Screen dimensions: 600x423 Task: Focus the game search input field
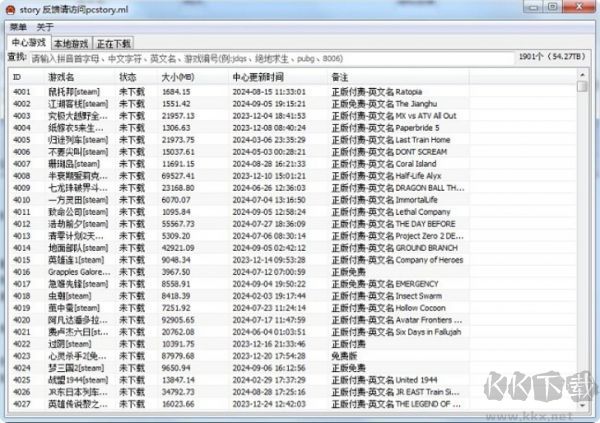click(x=271, y=59)
